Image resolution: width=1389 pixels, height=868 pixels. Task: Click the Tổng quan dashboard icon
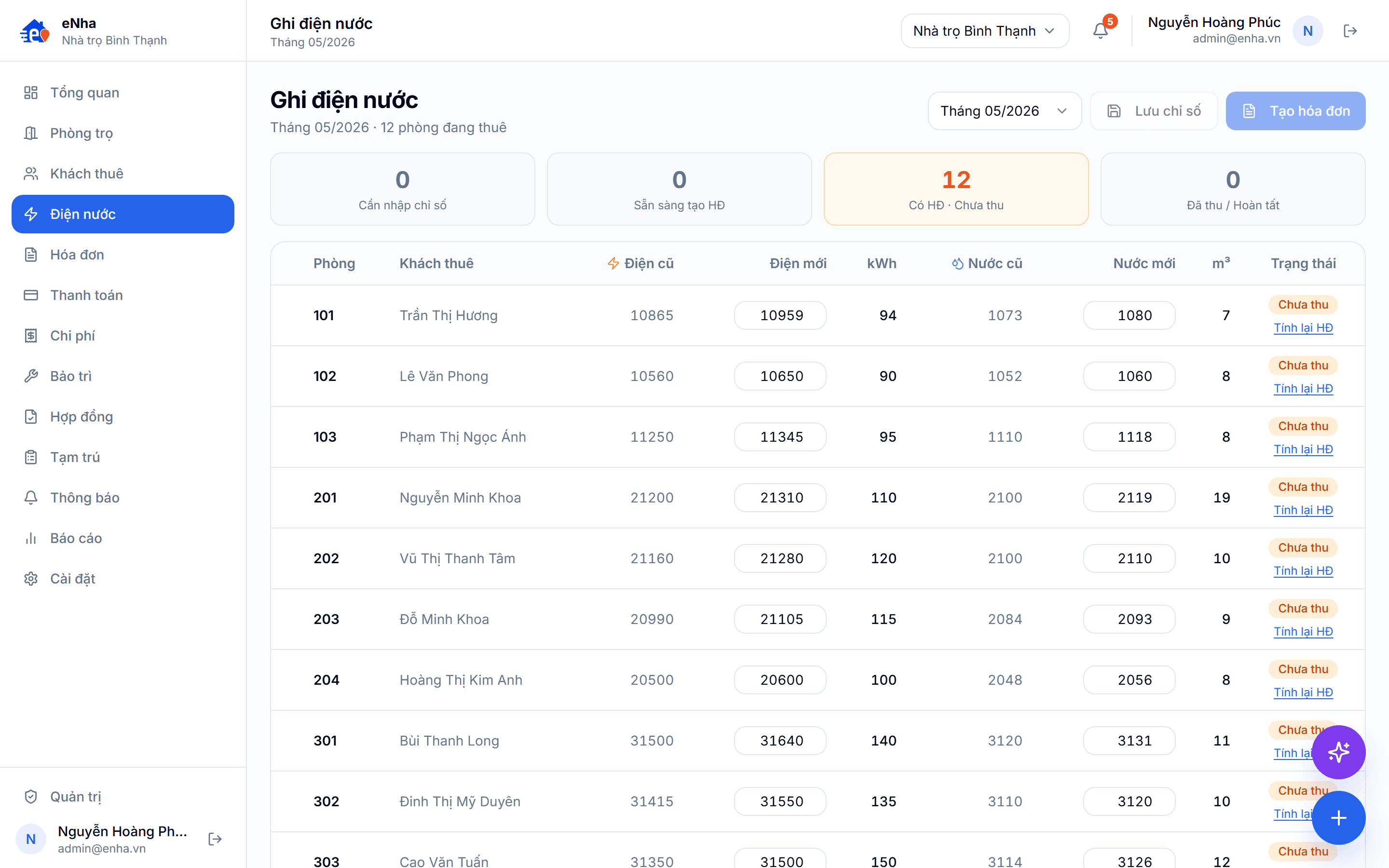31,93
